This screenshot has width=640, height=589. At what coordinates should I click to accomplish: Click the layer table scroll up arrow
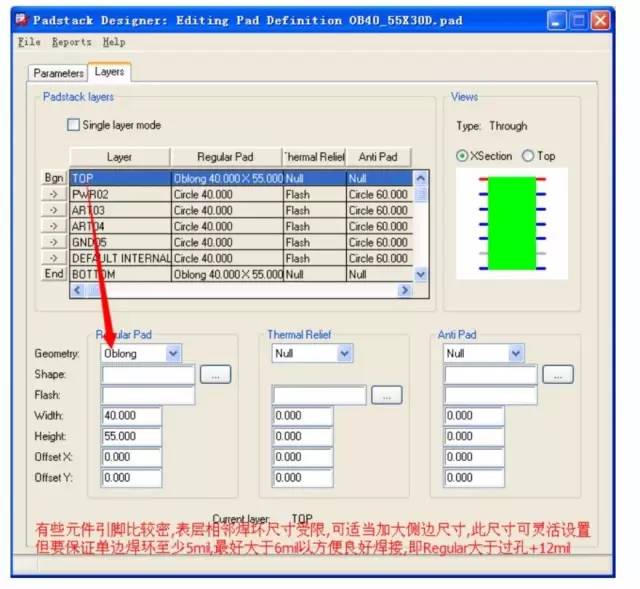click(x=421, y=178)
